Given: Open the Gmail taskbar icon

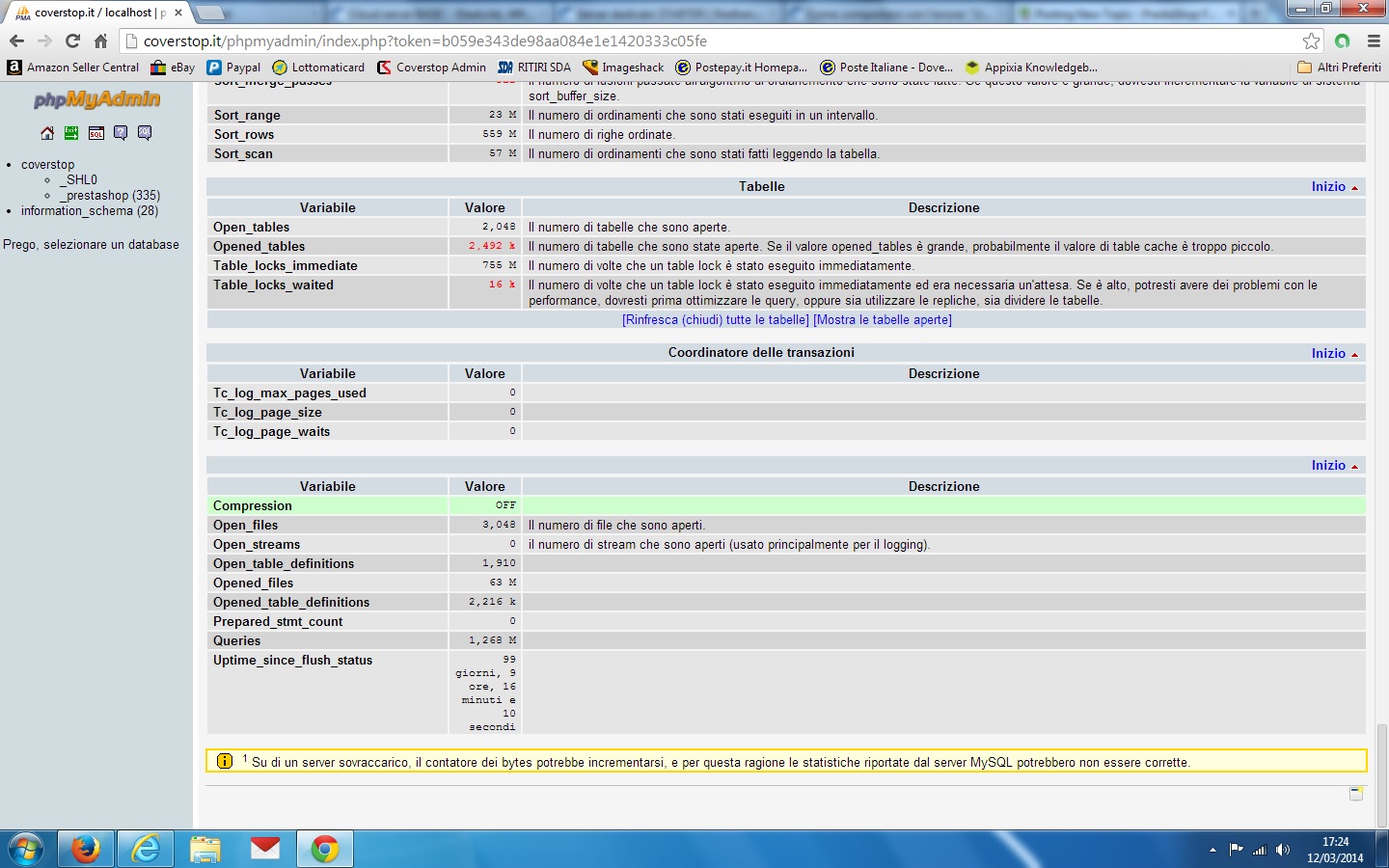Looking at the screenshot, I should tap(265, 850).
